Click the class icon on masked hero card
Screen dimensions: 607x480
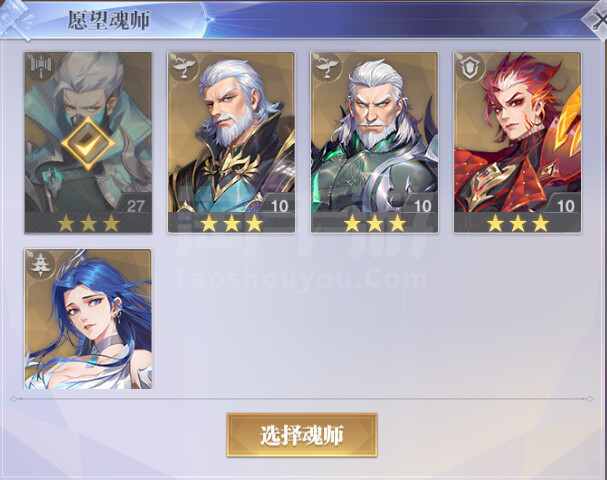coord(39,67)
